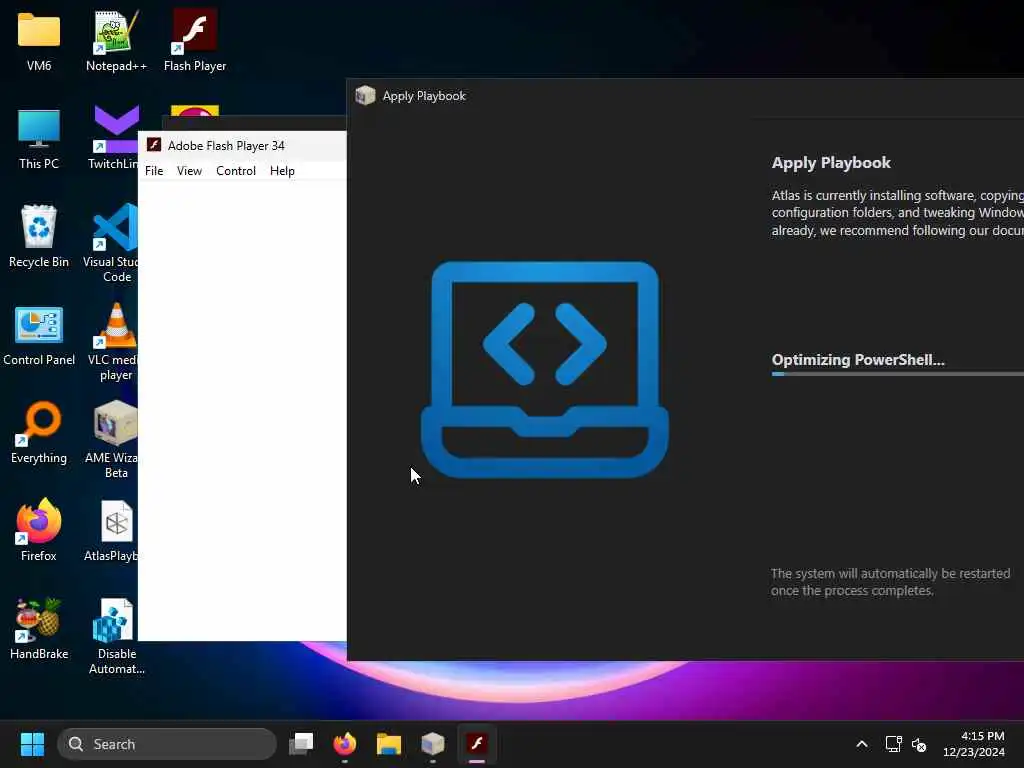Open the Control menu in Flash Player
Viewport: 1024px width, 768px height.
pyautogui.click(x=236, y=170)
